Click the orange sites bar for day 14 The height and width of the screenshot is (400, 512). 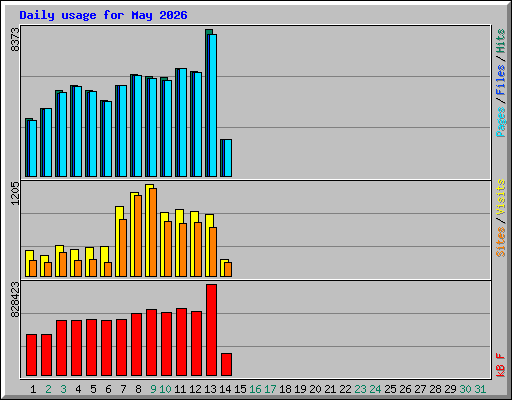tap(228, 269)
